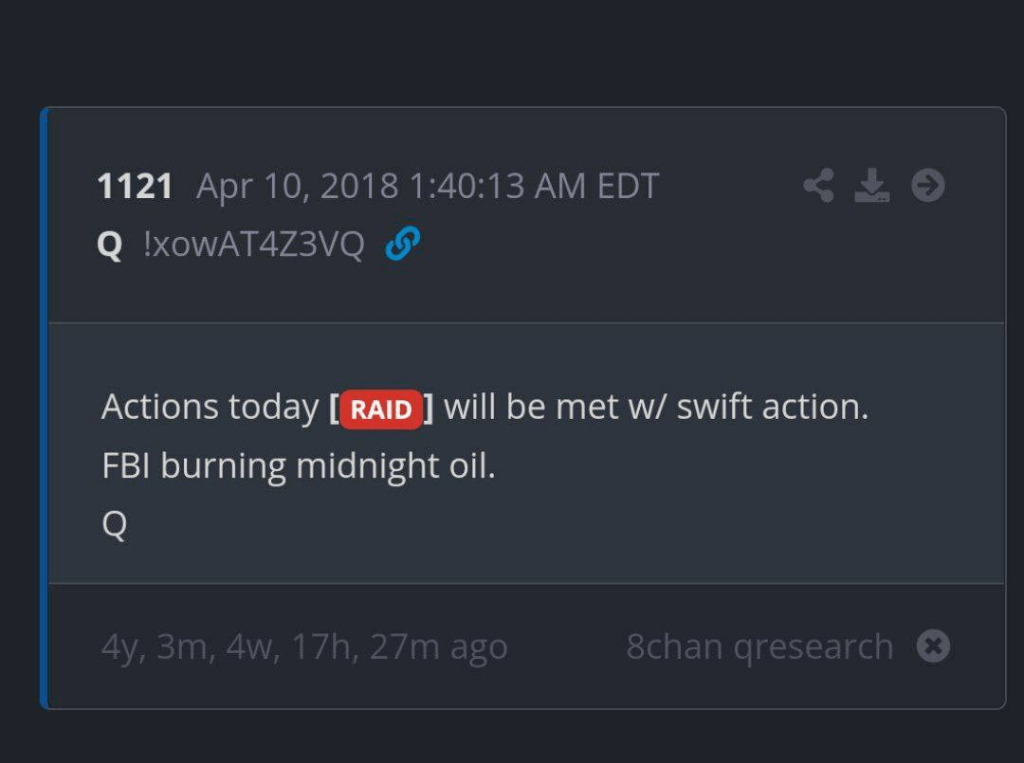Image resolution: width=1024 pixels, height=763 pixels.
Task: Click the 'Actions today' text
Action: (x=210, y=408)
